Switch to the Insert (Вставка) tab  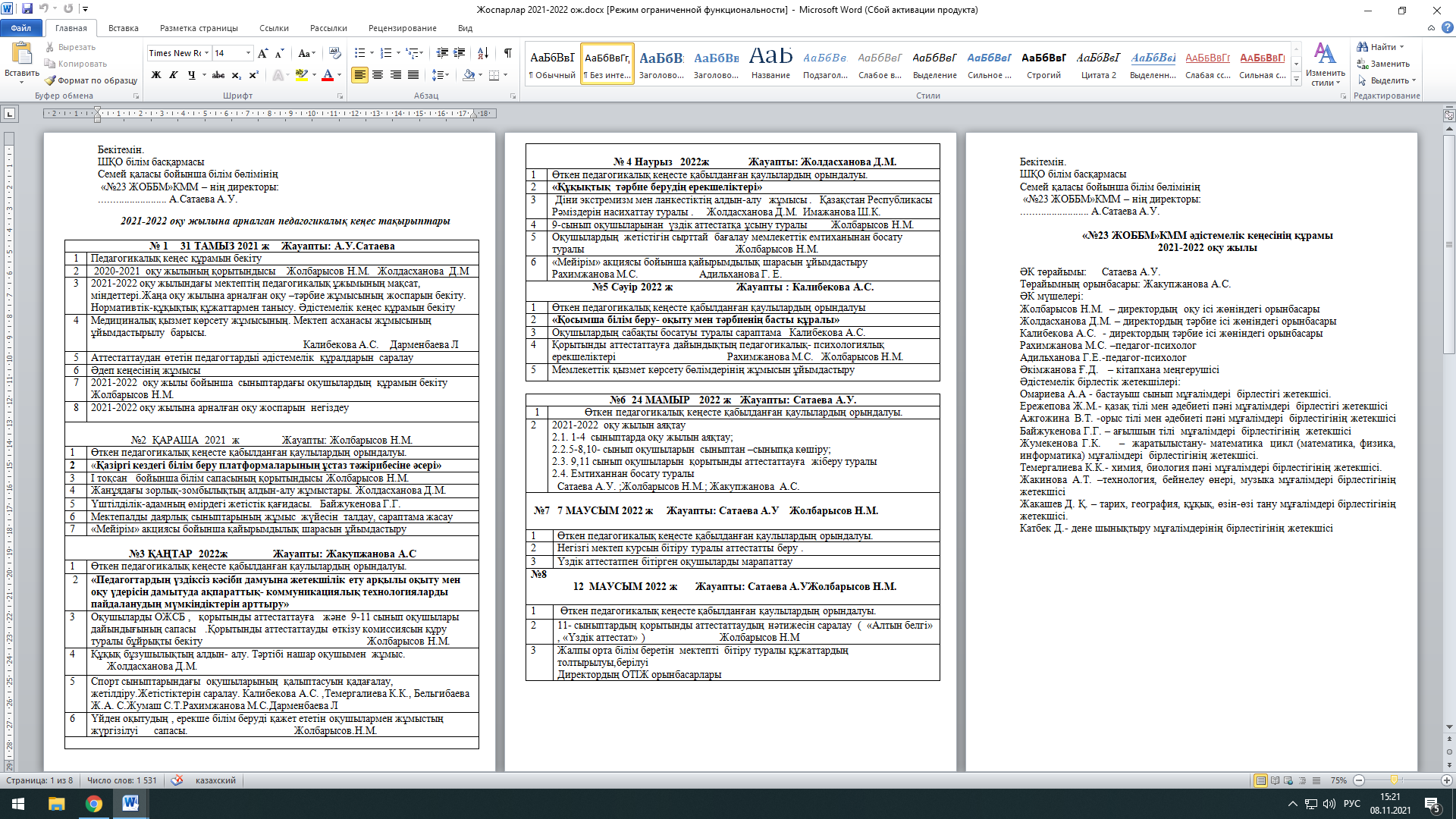click(x=123, y=28)
